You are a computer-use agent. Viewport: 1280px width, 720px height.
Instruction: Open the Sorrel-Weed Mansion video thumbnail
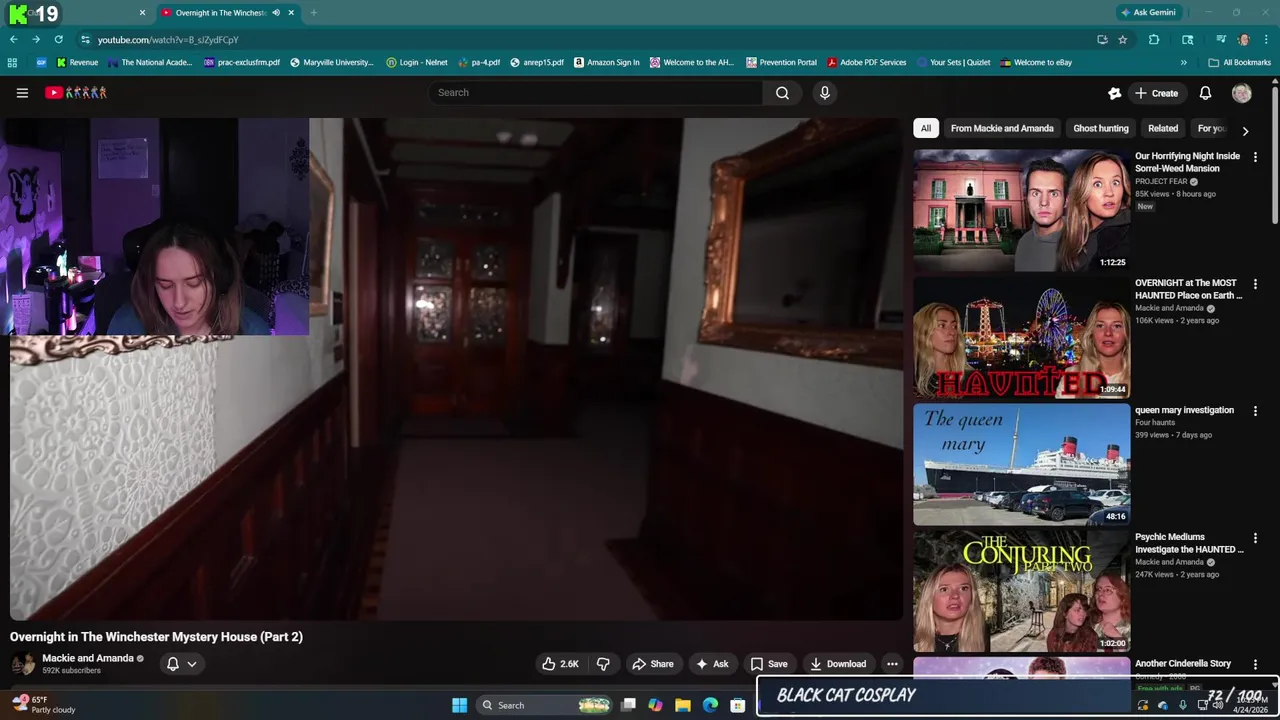(x=1021, y=210)
